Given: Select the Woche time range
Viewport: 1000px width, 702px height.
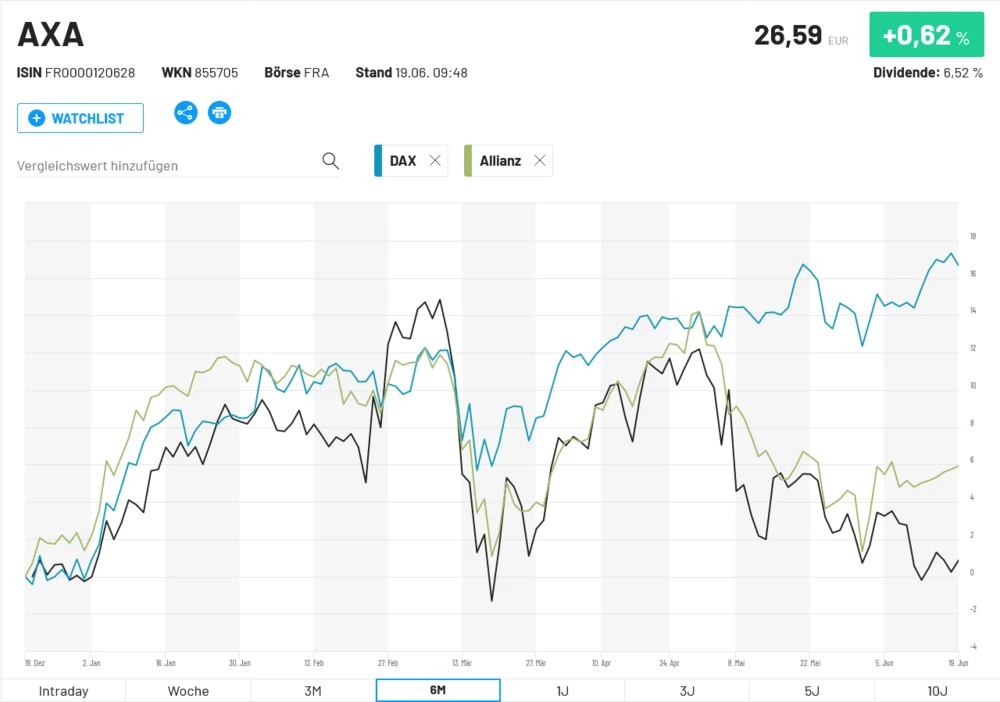Looking at the screenshot, I should point(188,691).
